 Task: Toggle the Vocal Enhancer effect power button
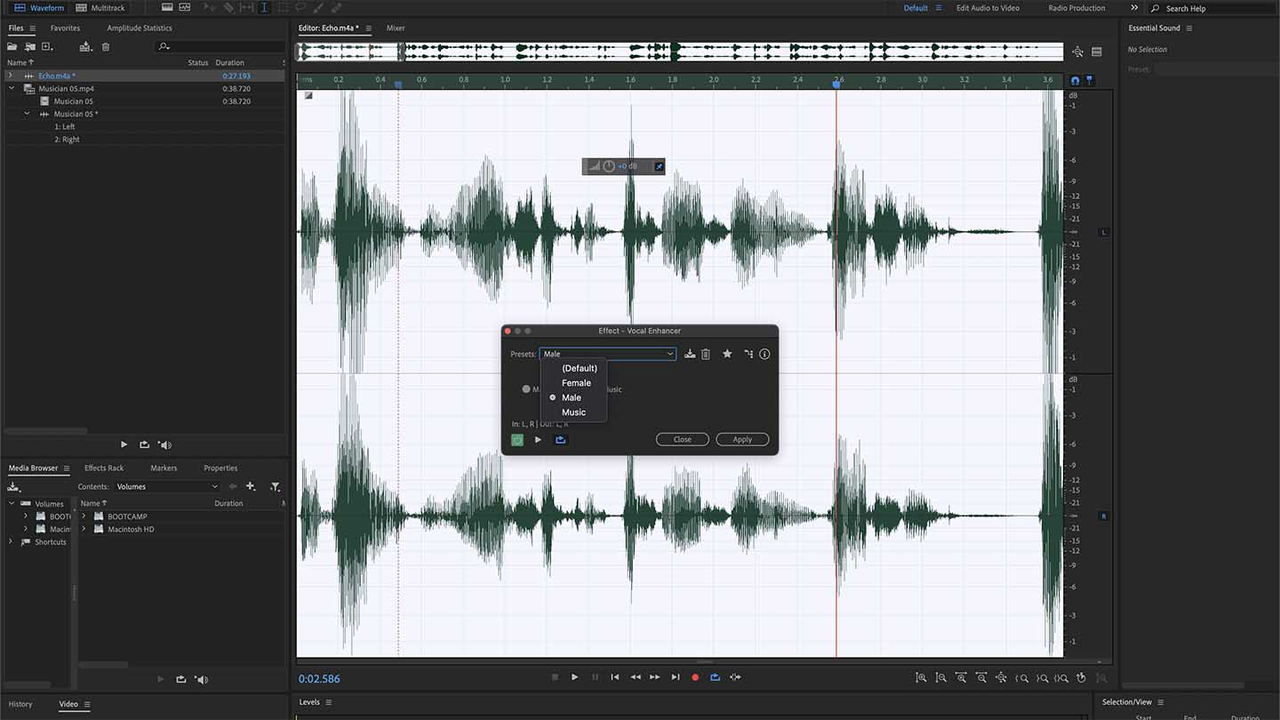(517, 440)
